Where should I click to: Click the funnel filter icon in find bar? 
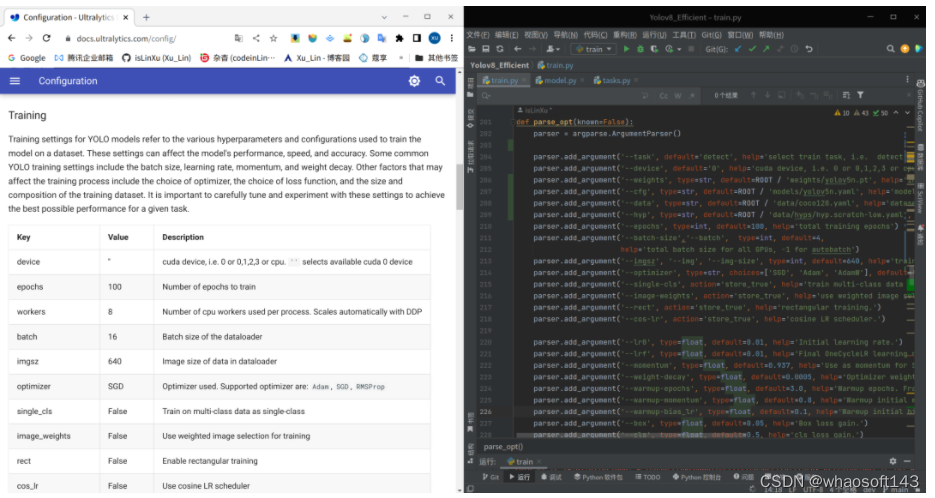[x=860, y=95]
